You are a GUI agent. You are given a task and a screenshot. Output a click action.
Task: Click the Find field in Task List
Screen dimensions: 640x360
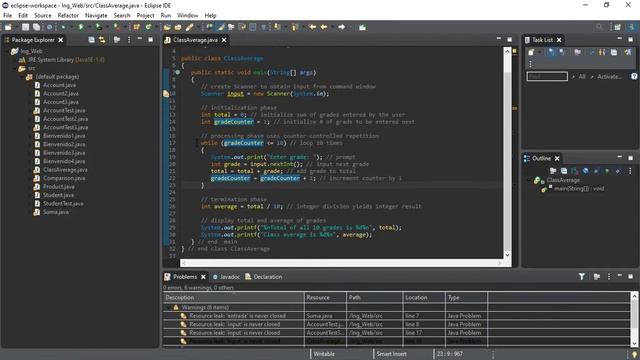(547, 76)
